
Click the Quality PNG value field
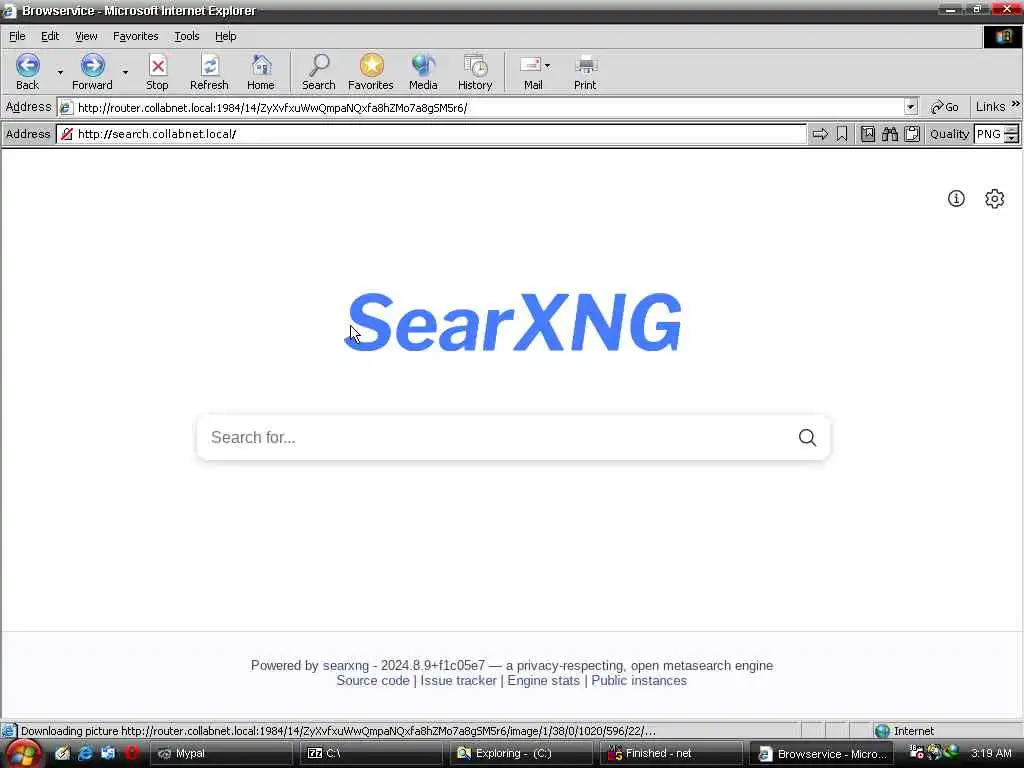pyautogui.click(x=989, y=134)
